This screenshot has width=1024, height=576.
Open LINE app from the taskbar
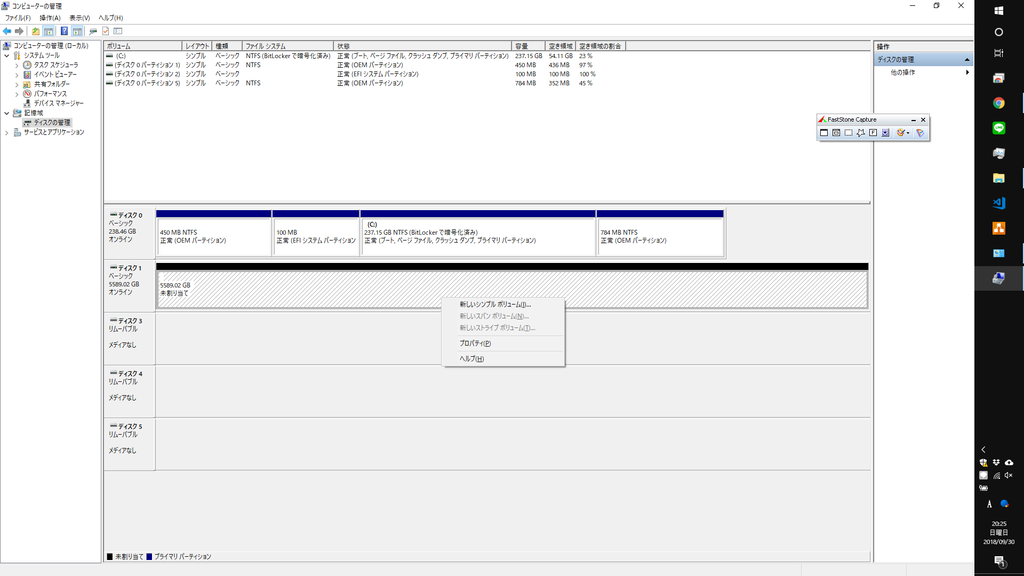[x=999, y=128]
